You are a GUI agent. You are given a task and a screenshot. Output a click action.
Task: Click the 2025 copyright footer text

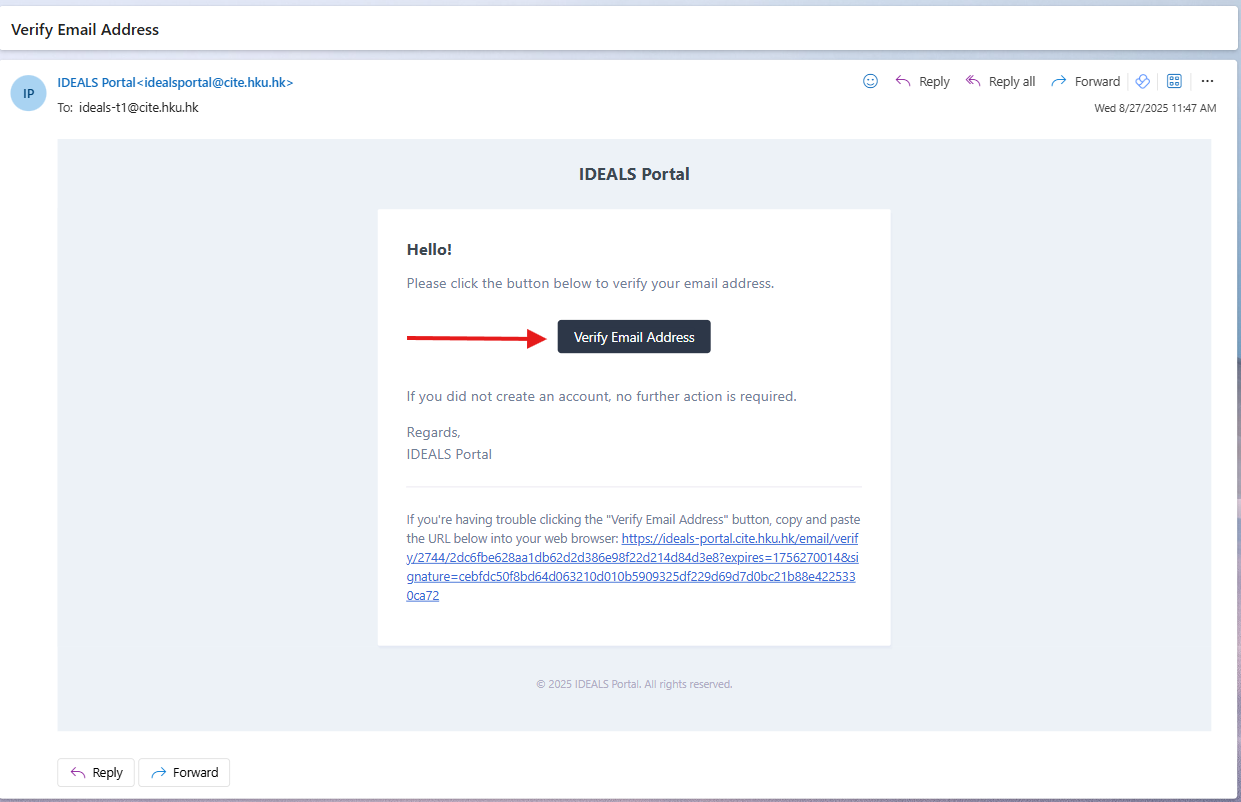pos(634,685)
